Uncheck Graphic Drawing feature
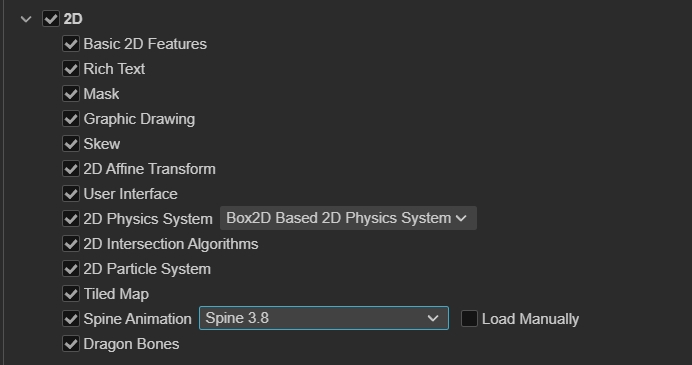 click(71, 119)
